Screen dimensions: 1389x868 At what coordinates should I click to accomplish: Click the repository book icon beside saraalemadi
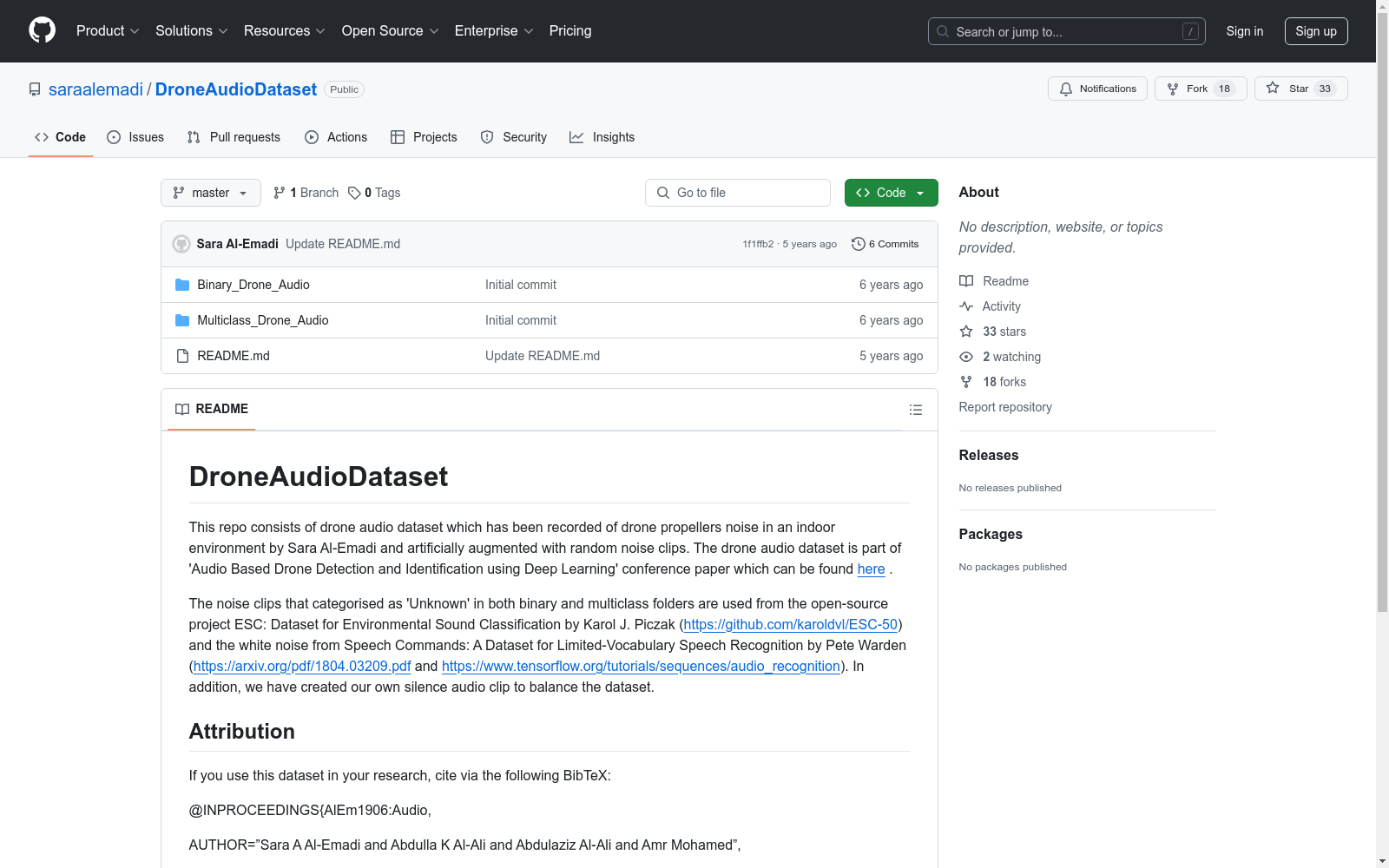point(35,89)
